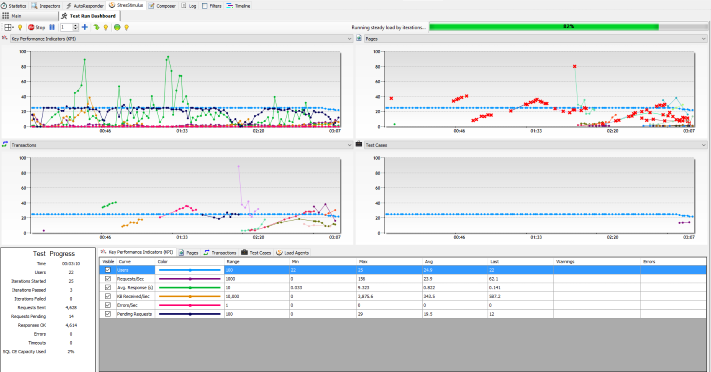Click Pages icon beside top-right chart dropdown
Screen dimensions: 711x372
point(359,38)
